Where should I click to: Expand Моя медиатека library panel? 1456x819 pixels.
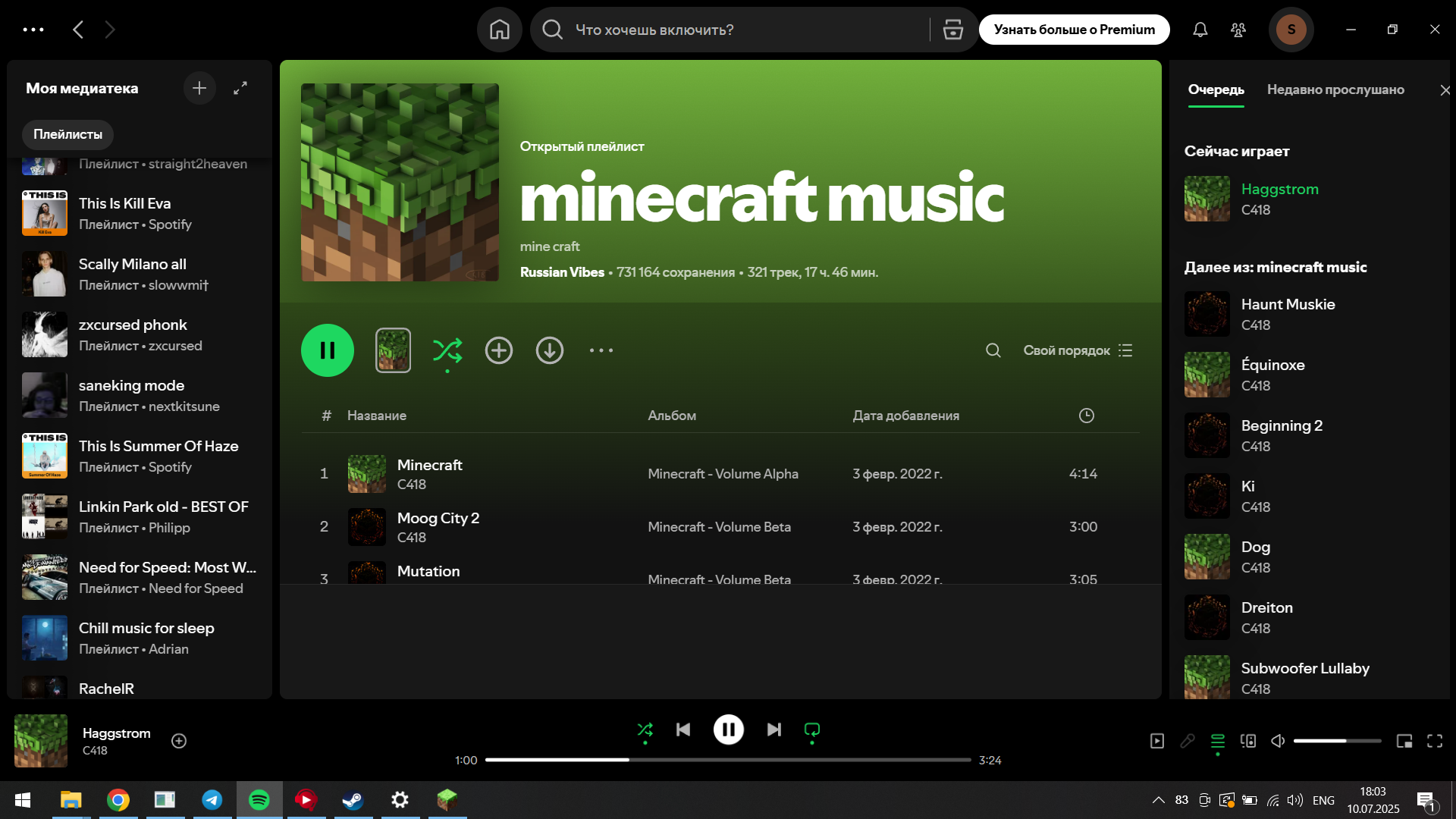(240, 88)
